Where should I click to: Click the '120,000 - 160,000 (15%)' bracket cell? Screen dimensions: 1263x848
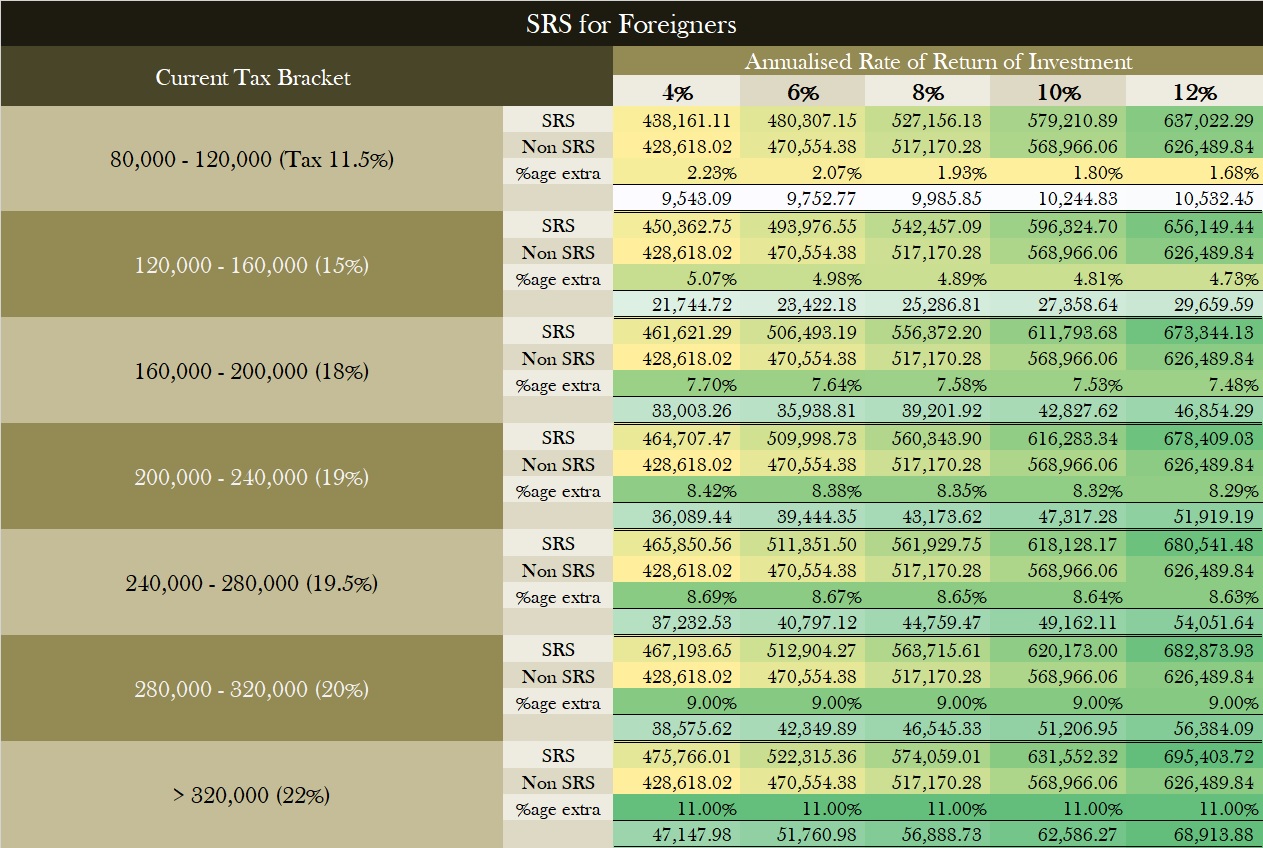pos(252,265)
